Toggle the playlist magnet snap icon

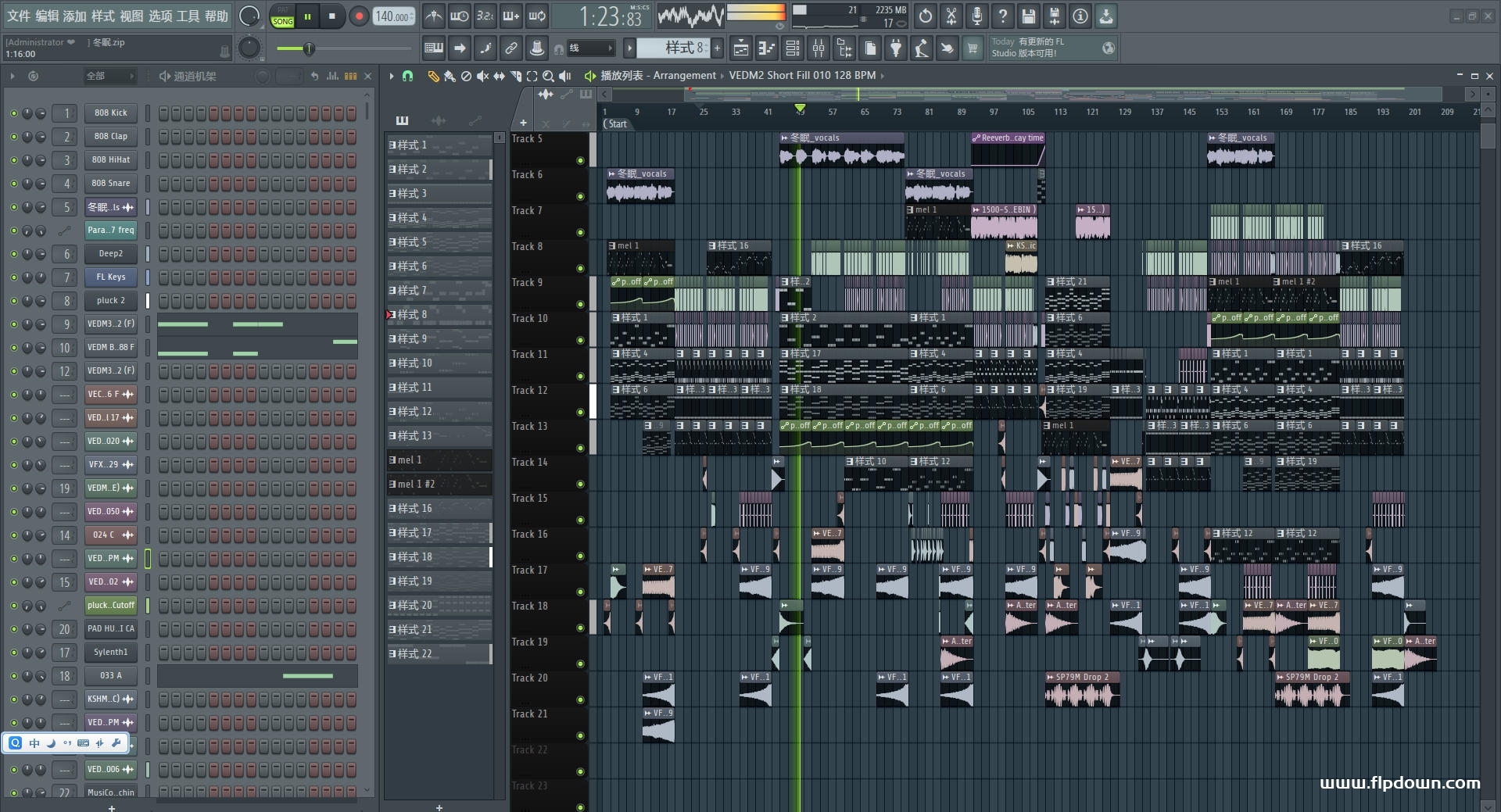(407, 76)
